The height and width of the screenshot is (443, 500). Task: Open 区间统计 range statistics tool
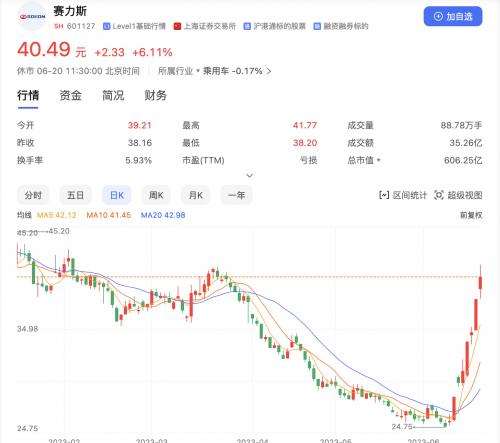[x=403, y=195]
